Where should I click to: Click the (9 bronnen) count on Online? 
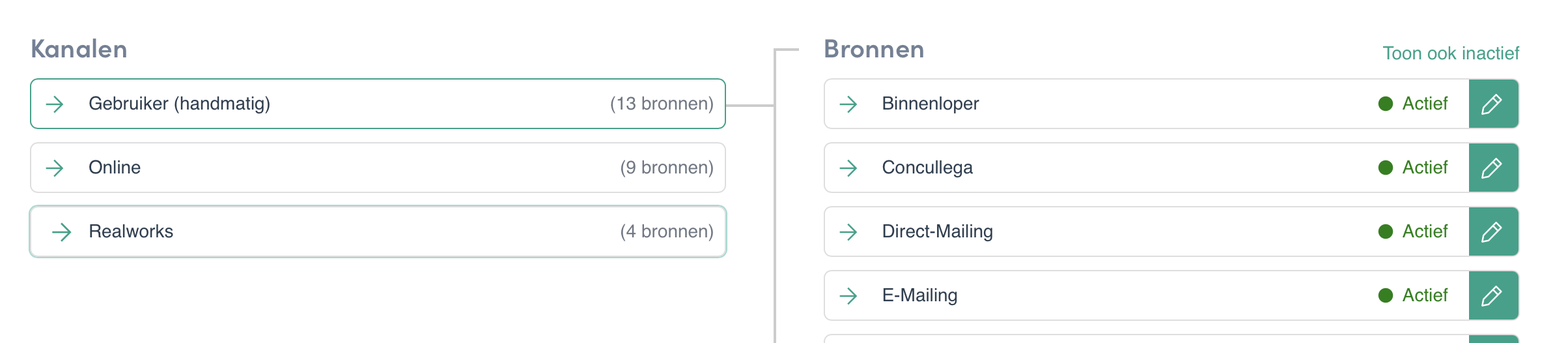coord(667,168)
